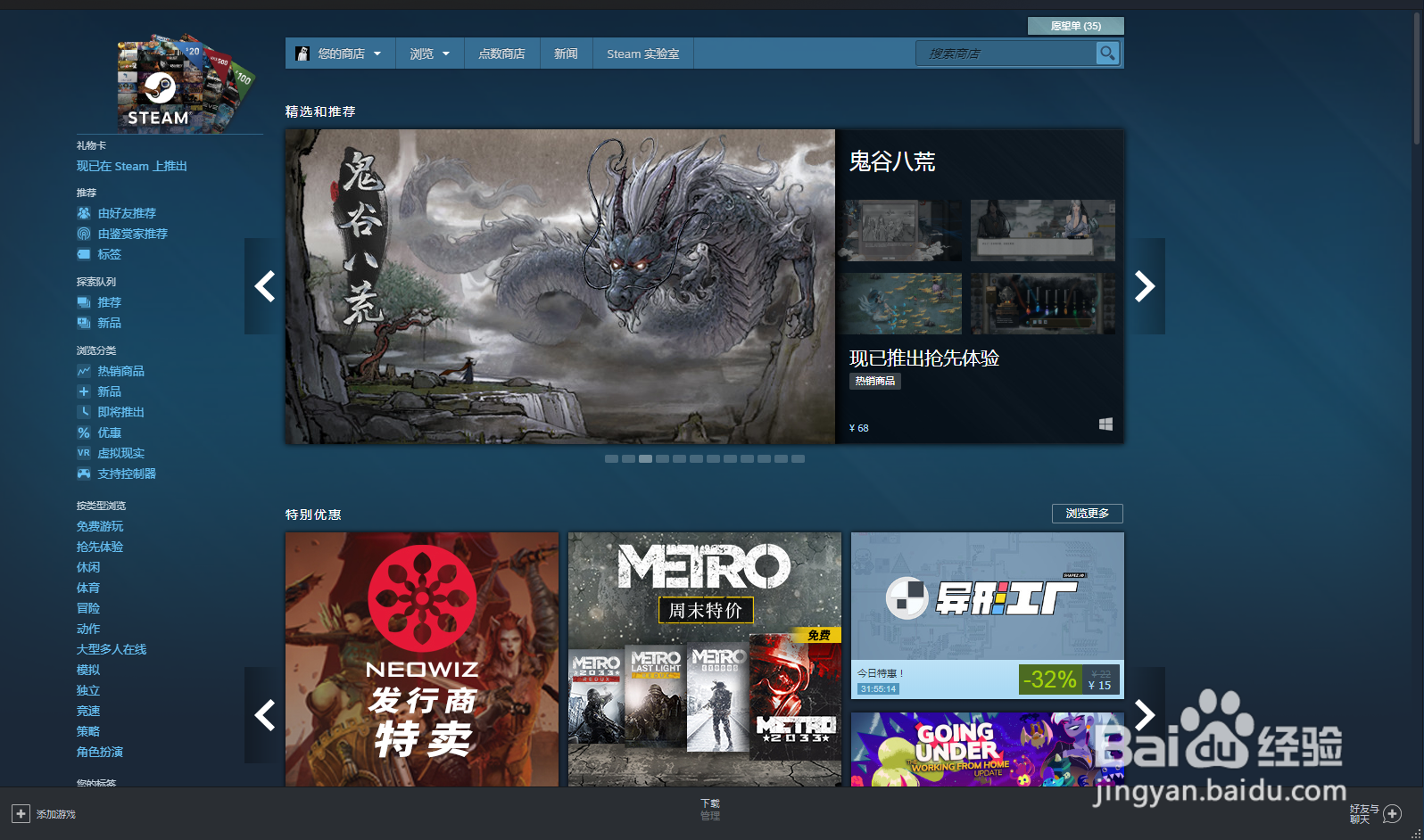The width and height of the screenshot is (1424, 840).
Task: Click the add game plus icon
Action: point(21,814)
